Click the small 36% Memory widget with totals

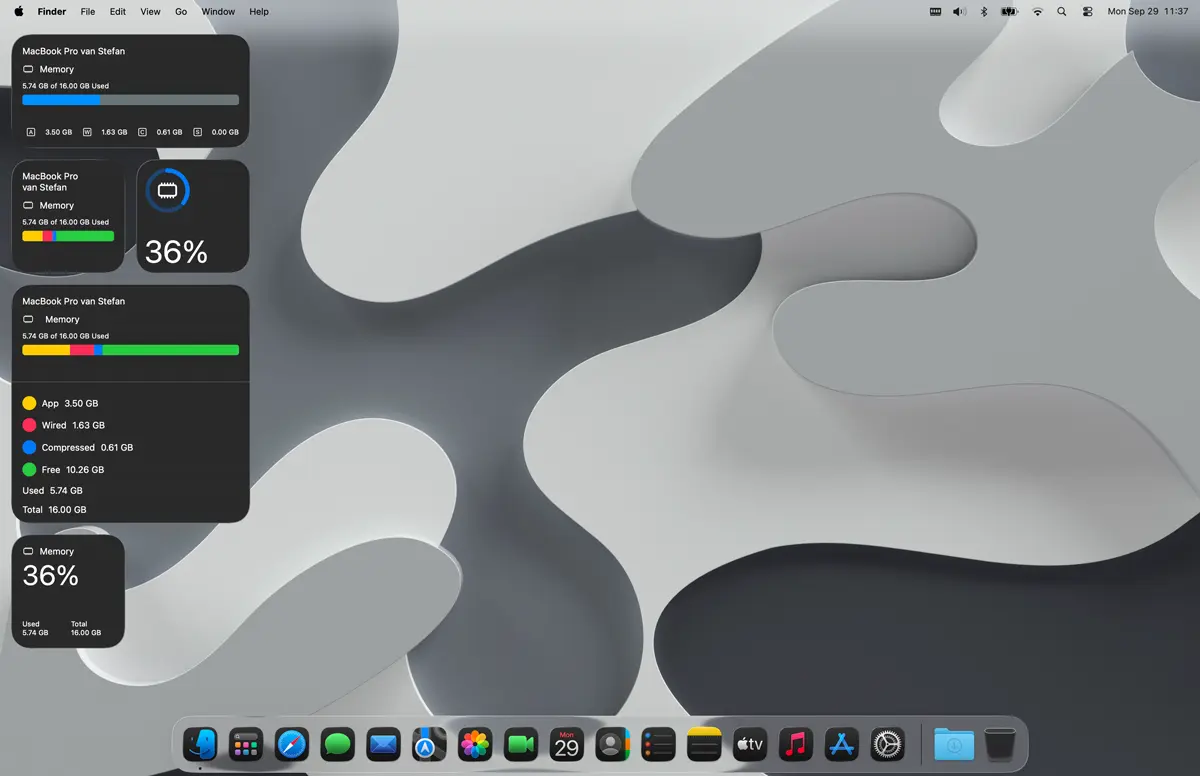tap(68, 590)
